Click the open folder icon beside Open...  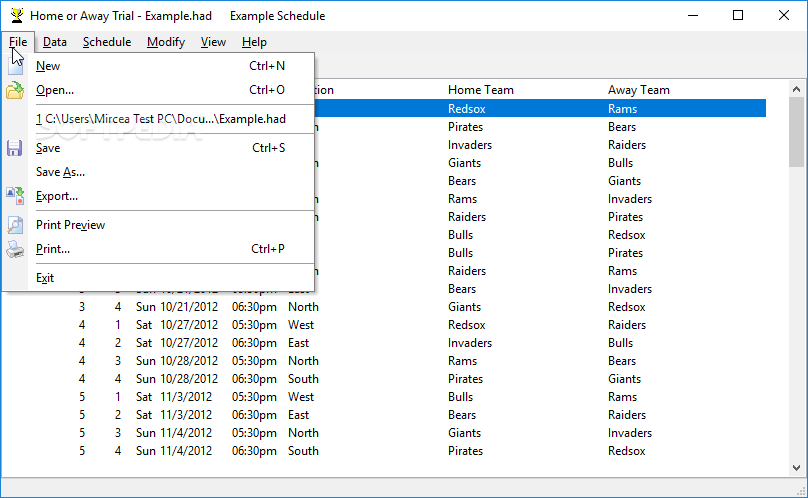pyautogui.click(x=15, y=90)
